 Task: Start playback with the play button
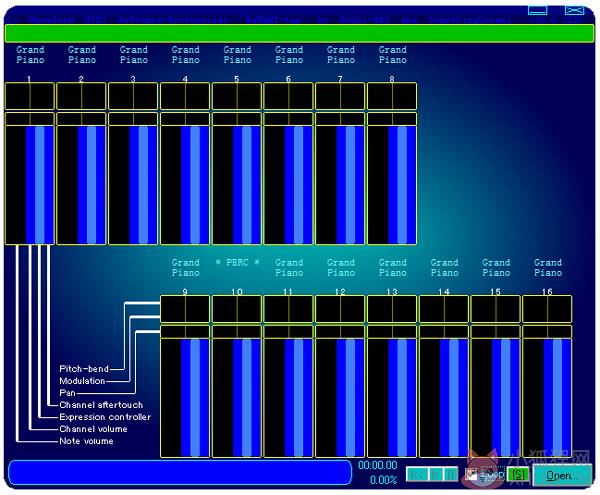point(435,475)
